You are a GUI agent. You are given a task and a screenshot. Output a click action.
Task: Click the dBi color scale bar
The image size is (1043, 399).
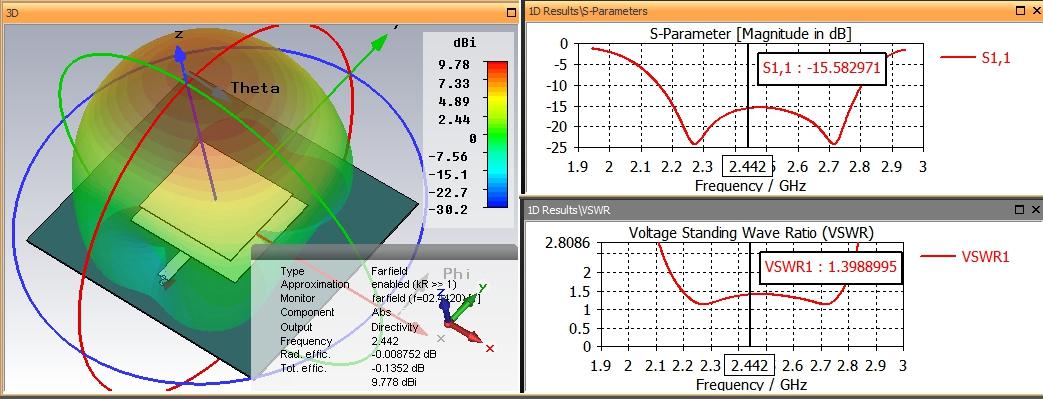(497, 135)
